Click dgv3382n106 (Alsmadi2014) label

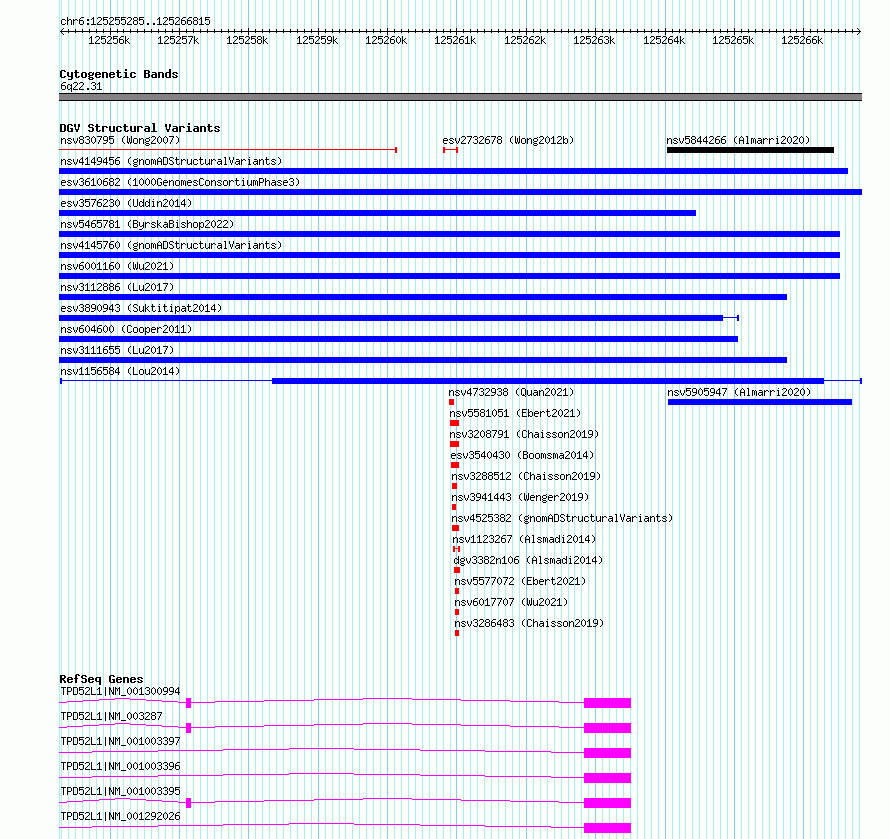[528, 560]
